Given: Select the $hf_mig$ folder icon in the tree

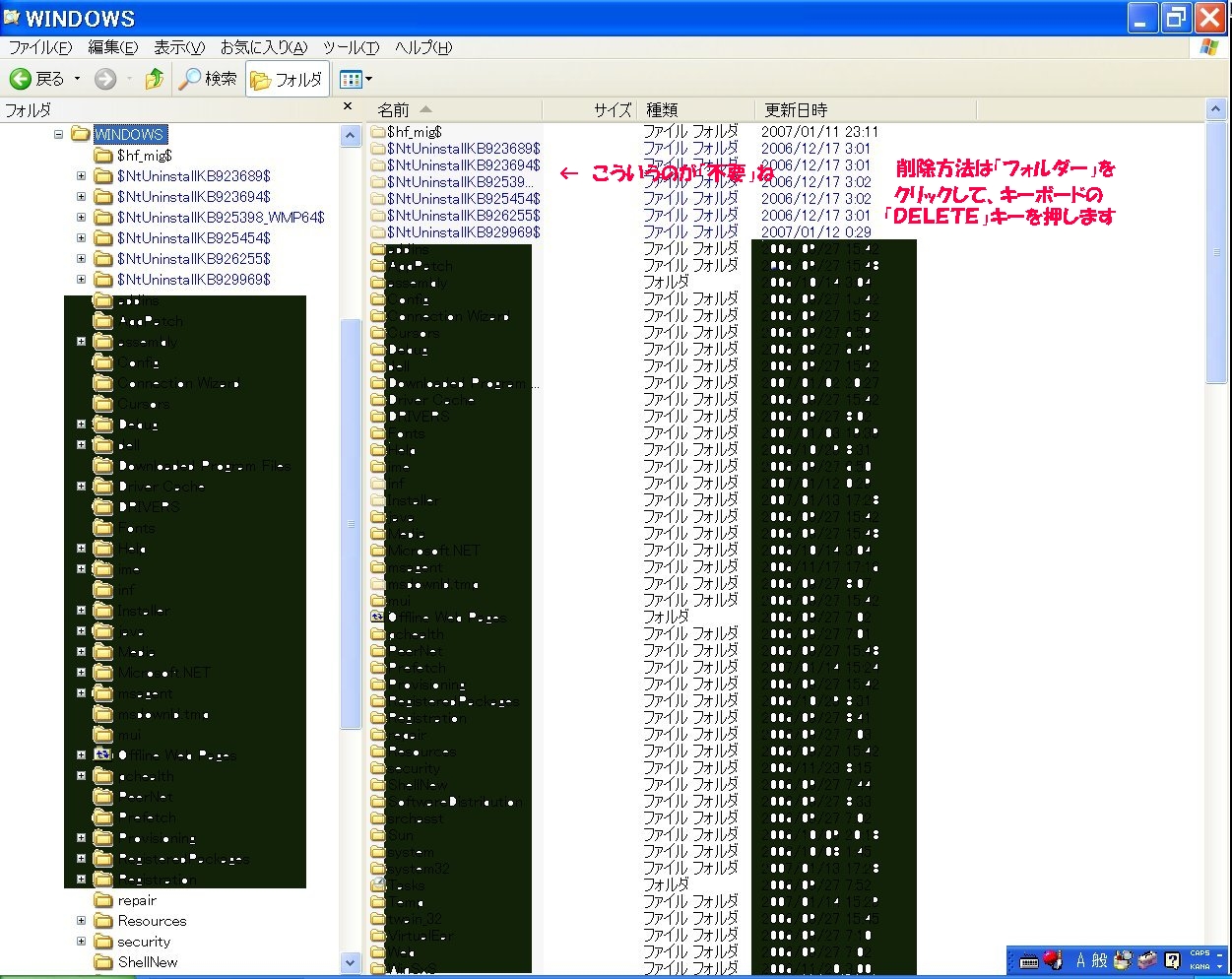Looking at the screenshot, I should coord(103,156).
